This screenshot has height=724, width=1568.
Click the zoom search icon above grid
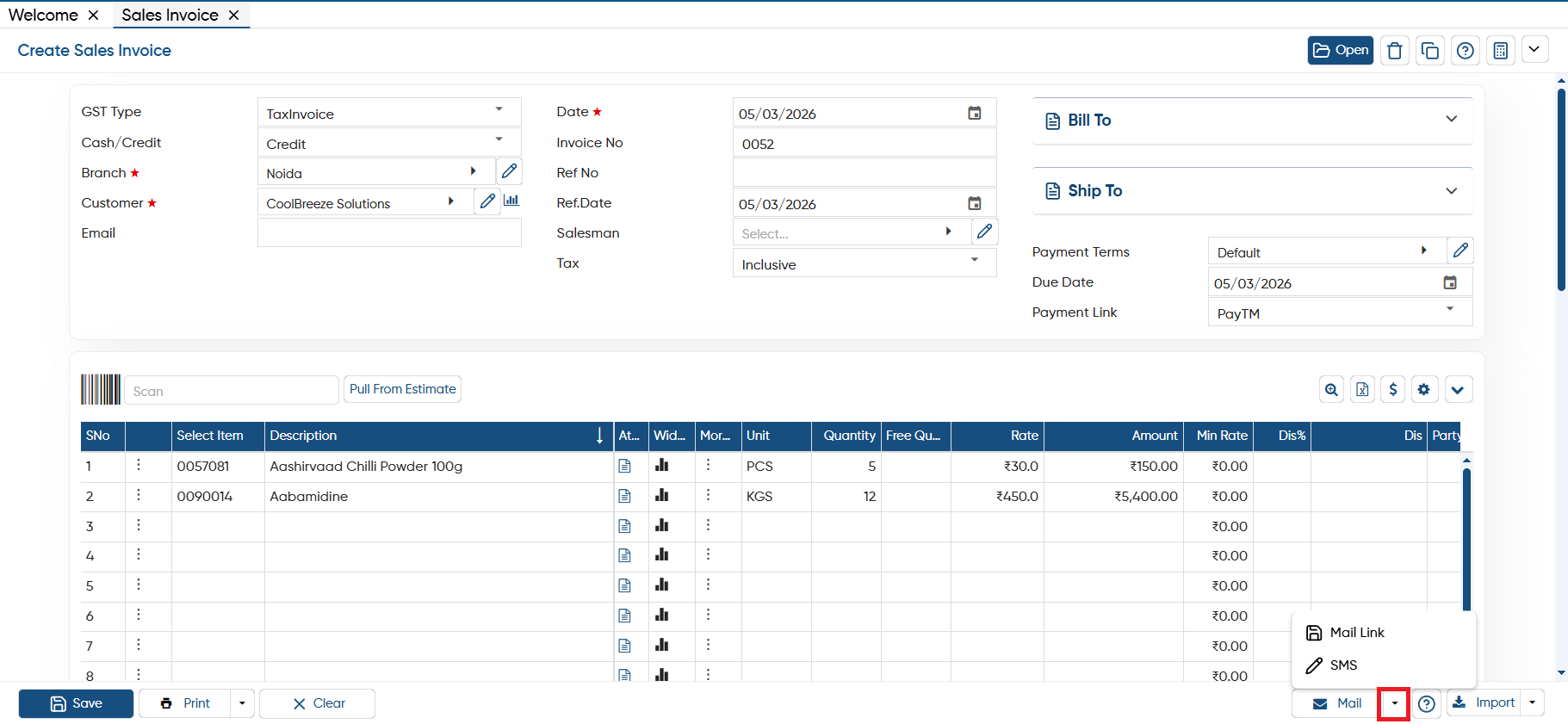pyautogui.click(x=1332, y=389)
